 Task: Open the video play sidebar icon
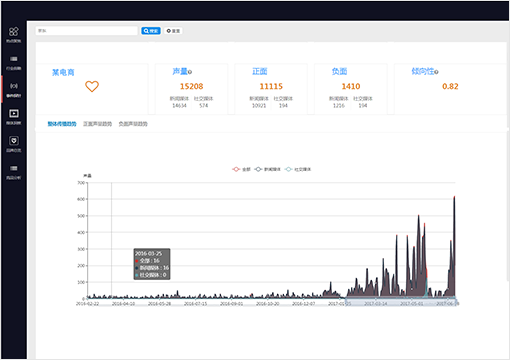(14, 113)
